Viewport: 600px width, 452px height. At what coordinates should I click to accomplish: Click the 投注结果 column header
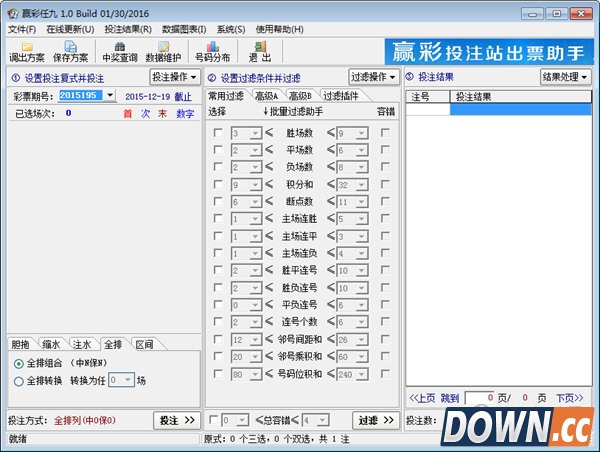coord(520,97)
